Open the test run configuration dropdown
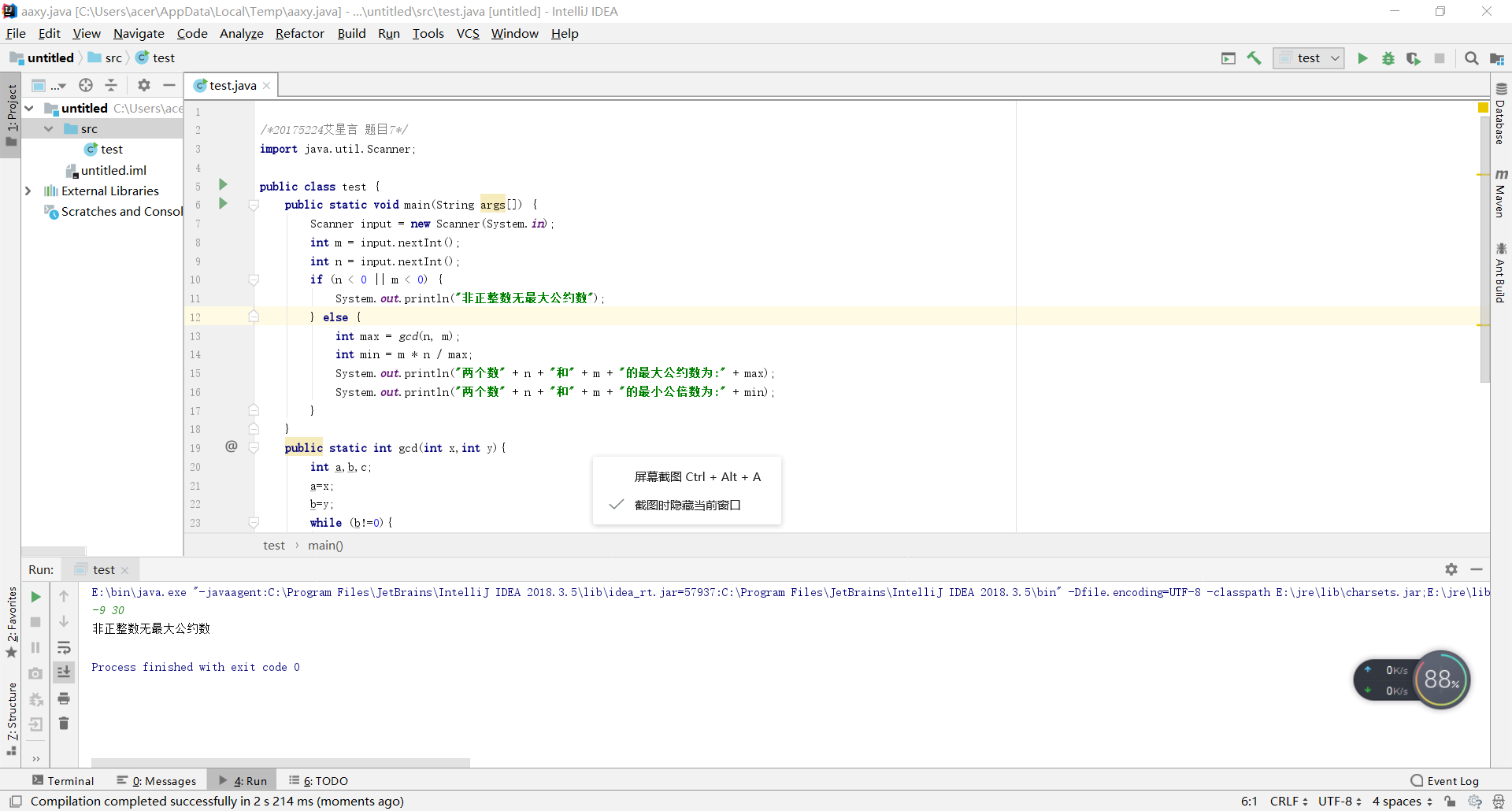Image resolution: width=1512 pixels, height=811 pixels. (x=1309, y=58)
